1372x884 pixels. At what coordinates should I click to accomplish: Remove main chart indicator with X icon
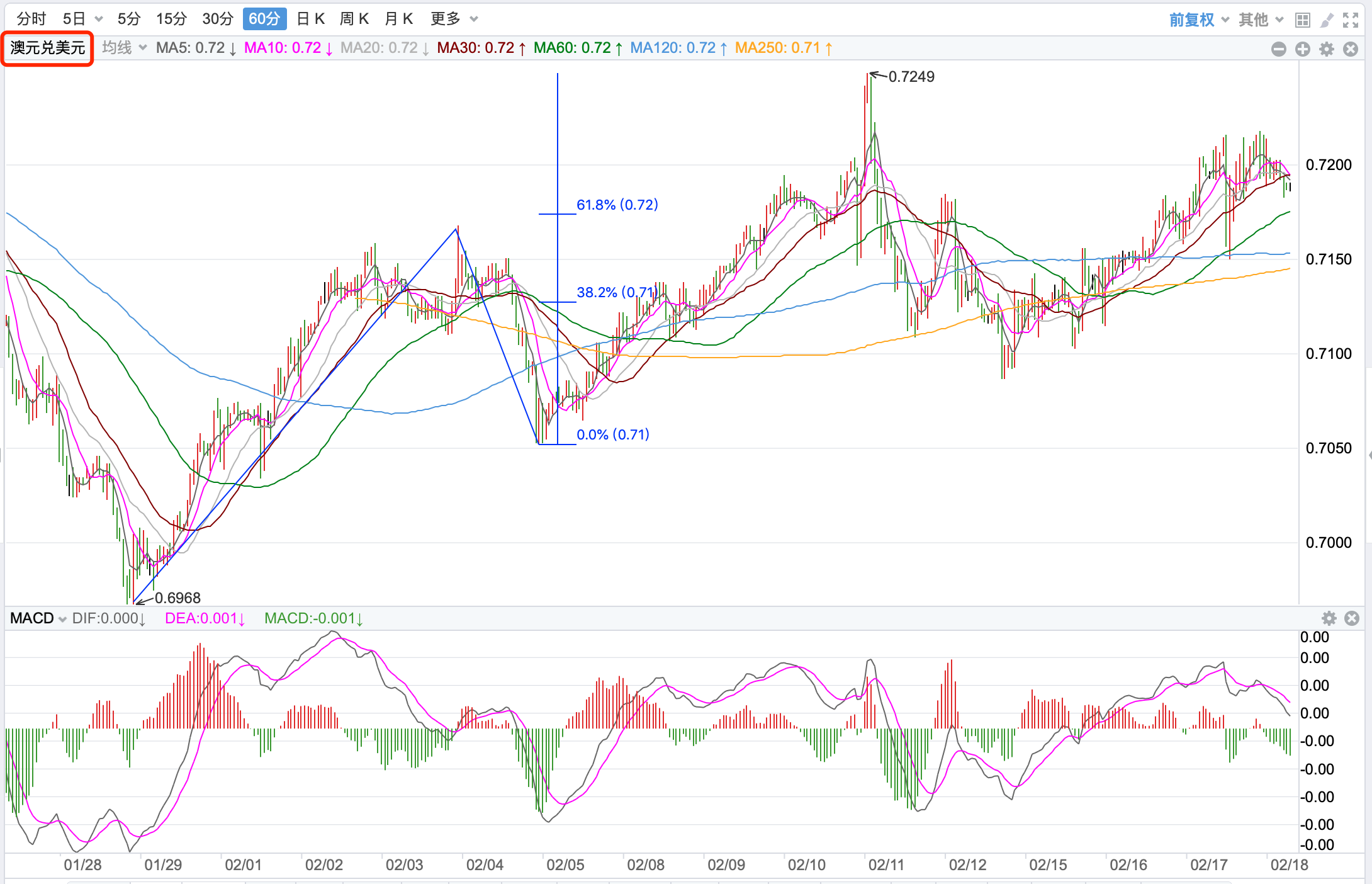pos(1351,49)
